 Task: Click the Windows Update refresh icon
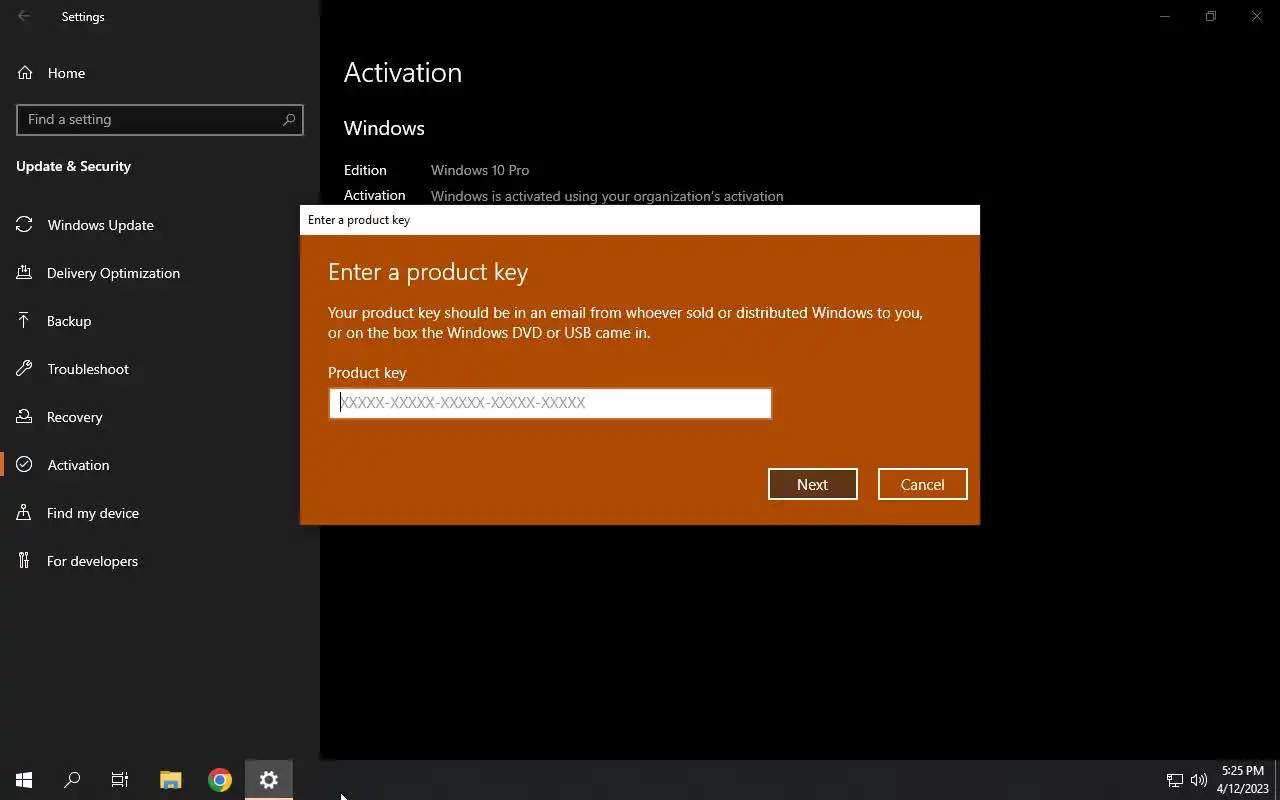[25, 225]
